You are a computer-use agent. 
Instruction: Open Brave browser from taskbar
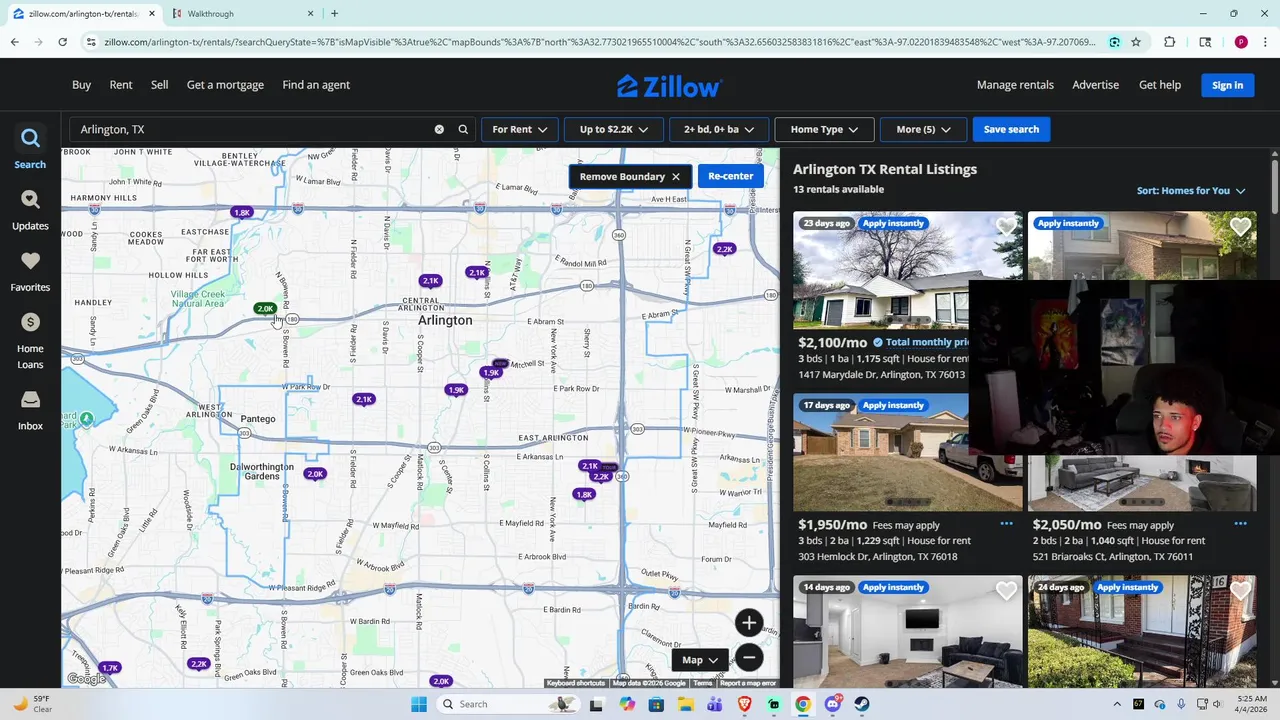pos(744,704)
